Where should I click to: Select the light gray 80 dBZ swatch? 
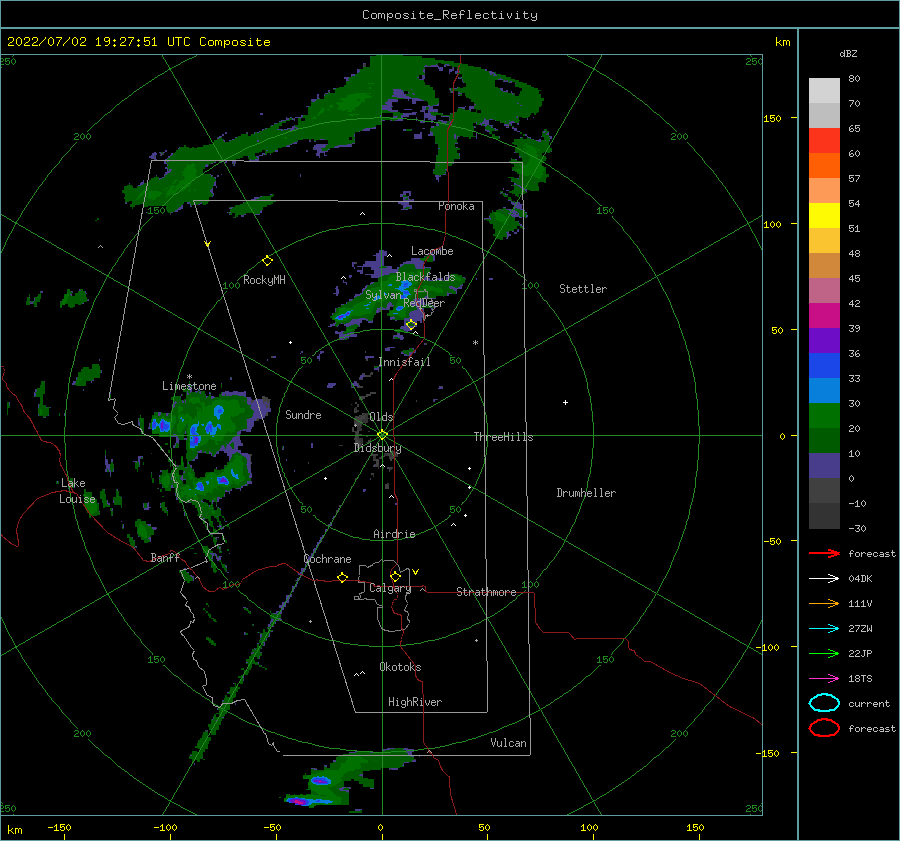pyautogui.click(x=824, y=90)
